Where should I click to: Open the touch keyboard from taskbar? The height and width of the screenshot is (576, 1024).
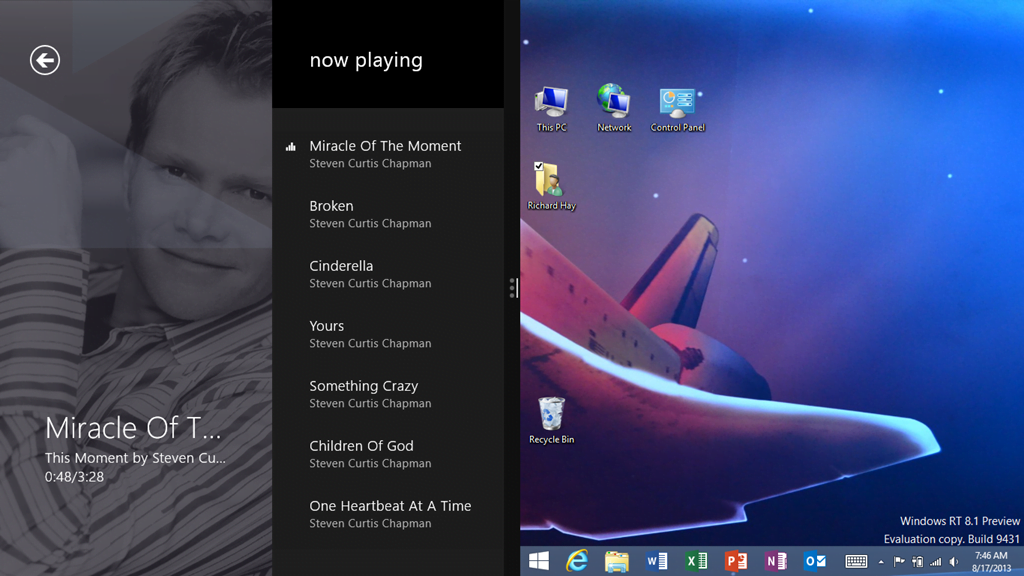856,562
